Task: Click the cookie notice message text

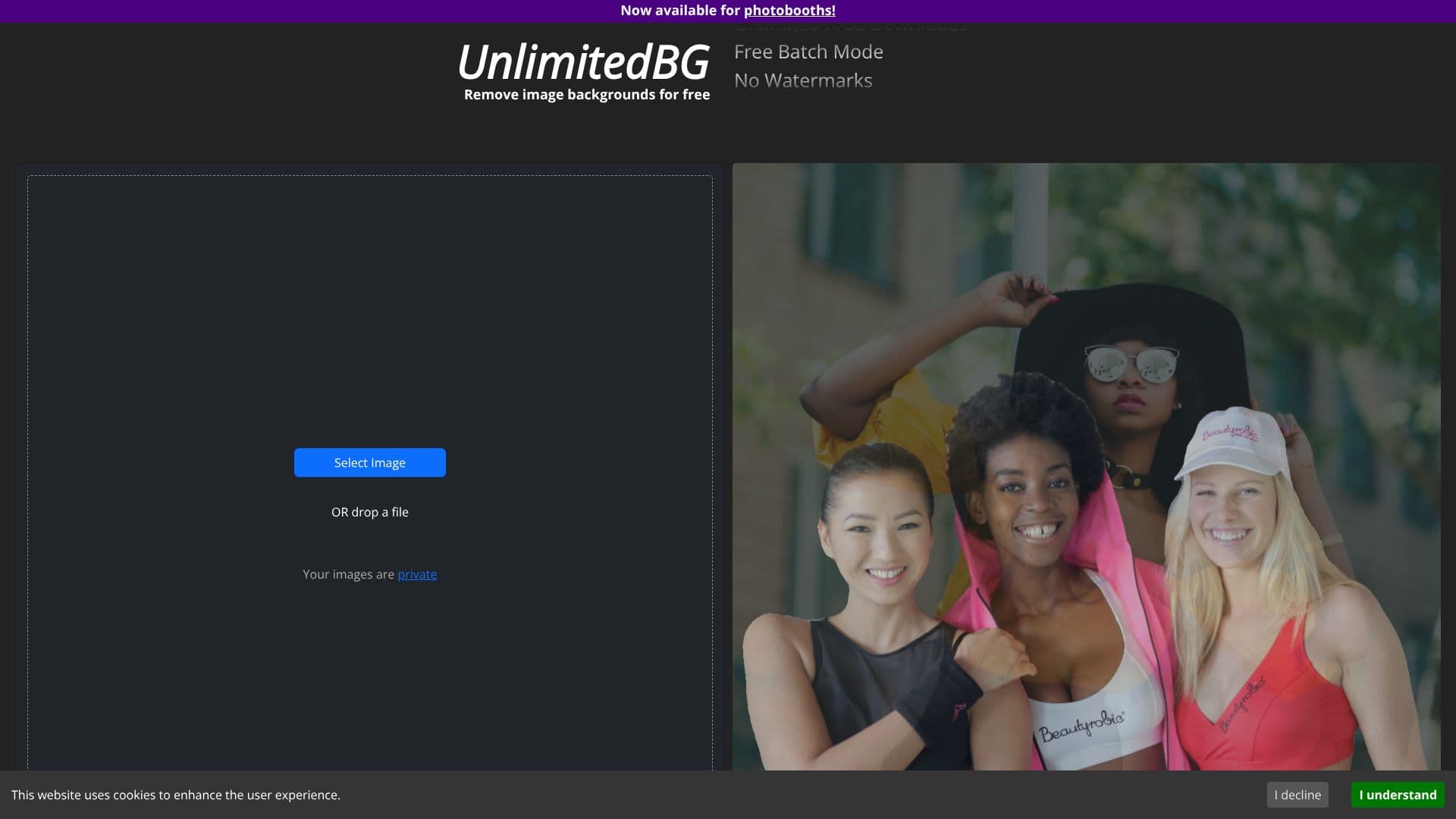Action: coord(176,795)
